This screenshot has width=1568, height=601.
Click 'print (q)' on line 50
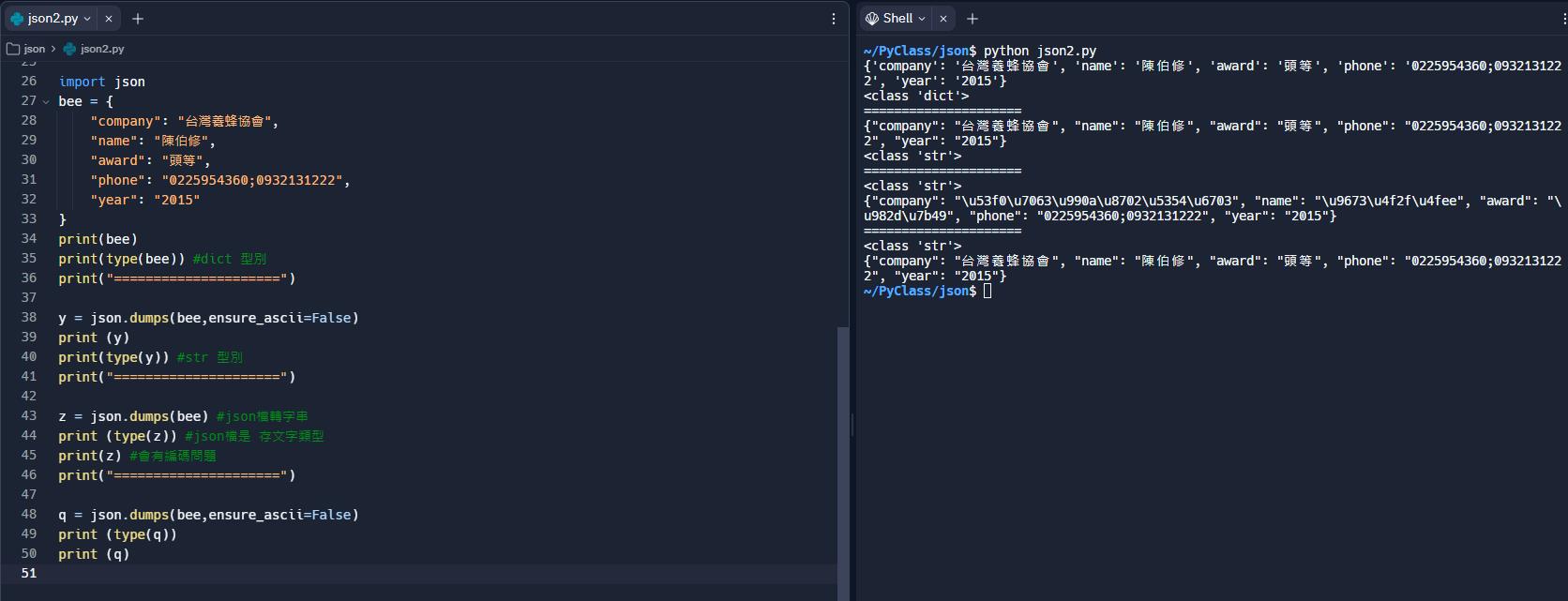coord(94,554)
